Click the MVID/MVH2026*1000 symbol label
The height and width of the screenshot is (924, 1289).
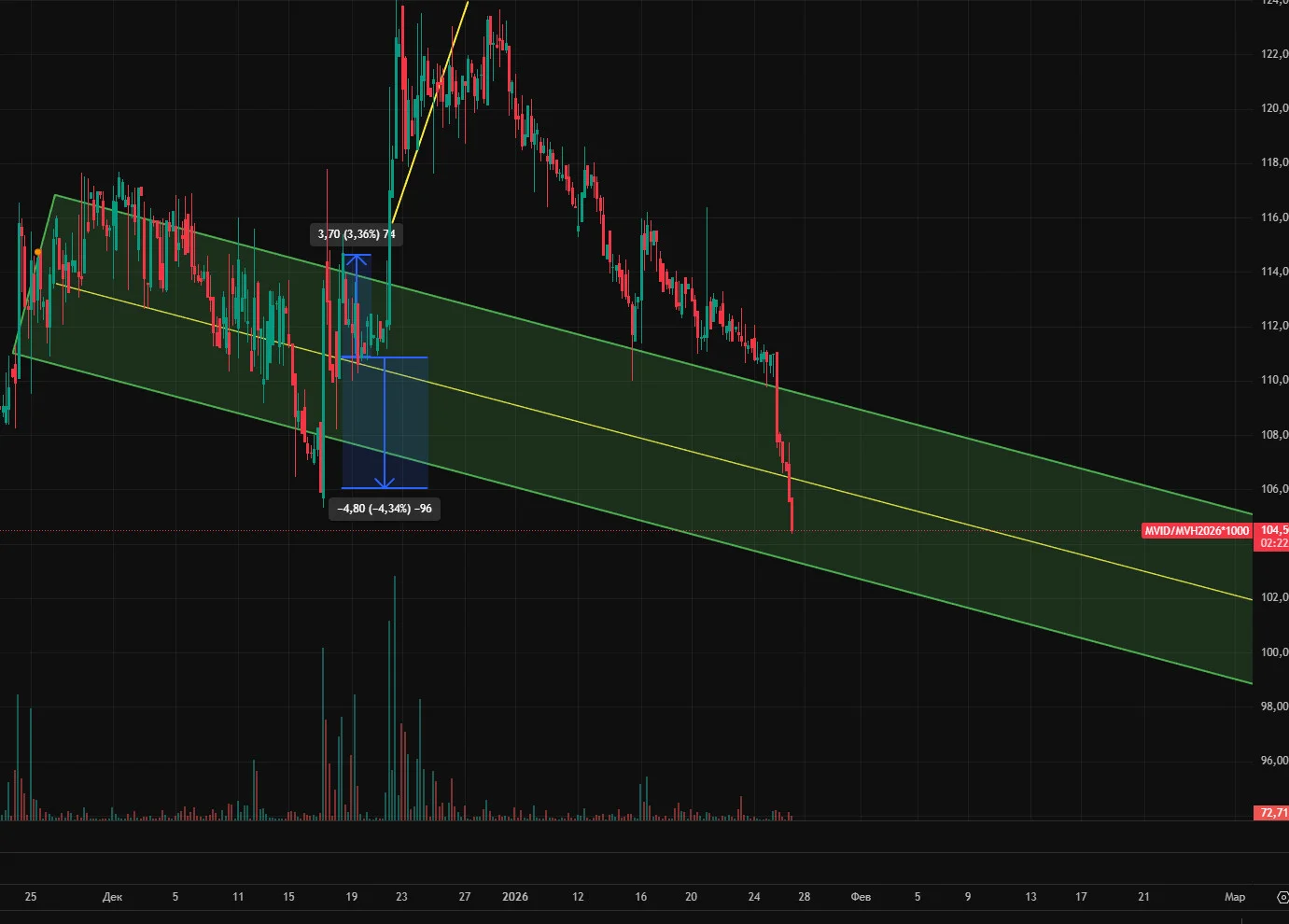coord(1197,530)
